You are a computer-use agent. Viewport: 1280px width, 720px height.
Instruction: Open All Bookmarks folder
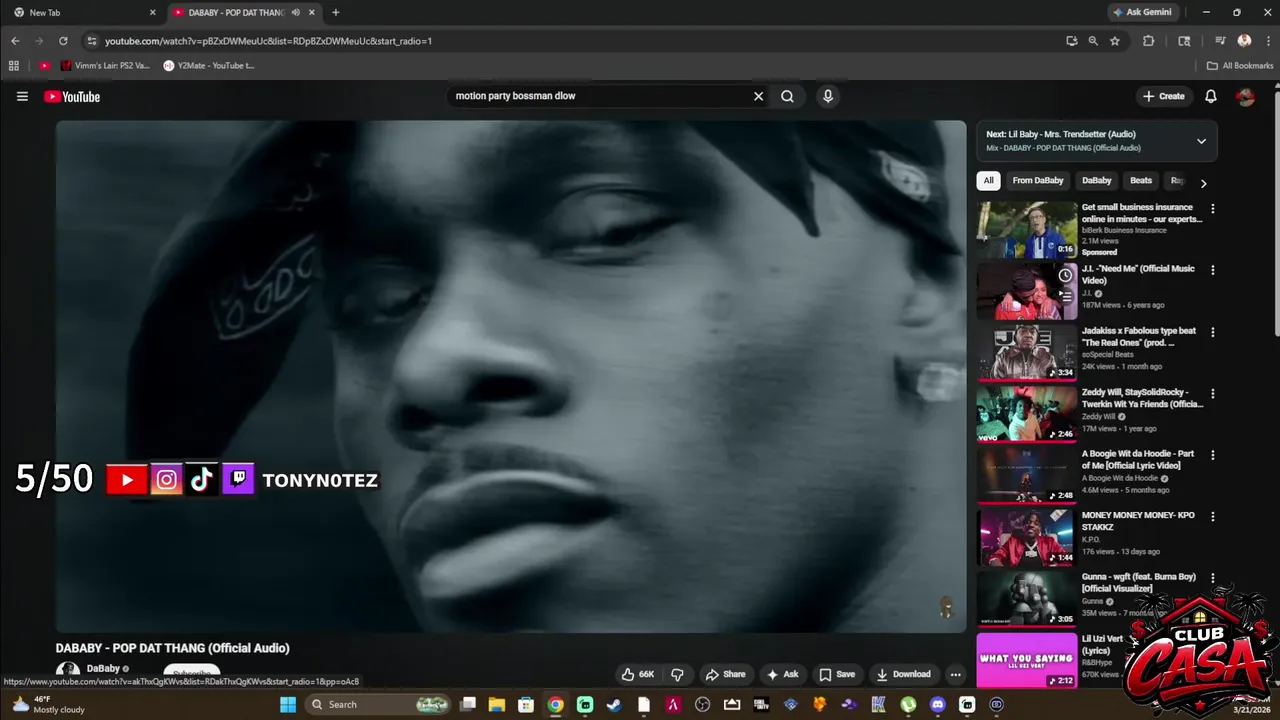[1240, 66]
